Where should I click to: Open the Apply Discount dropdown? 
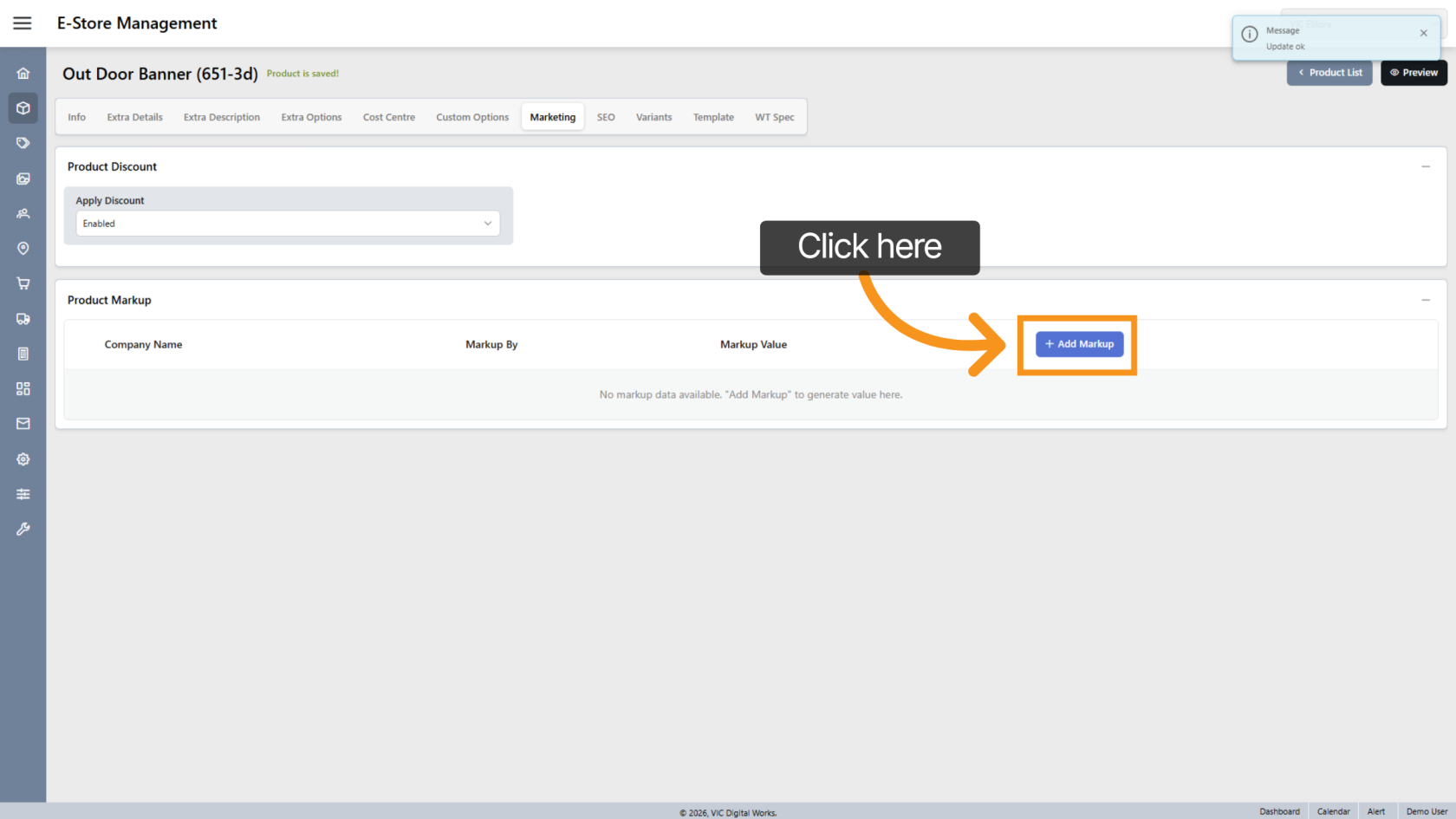[x=288, y=224]
